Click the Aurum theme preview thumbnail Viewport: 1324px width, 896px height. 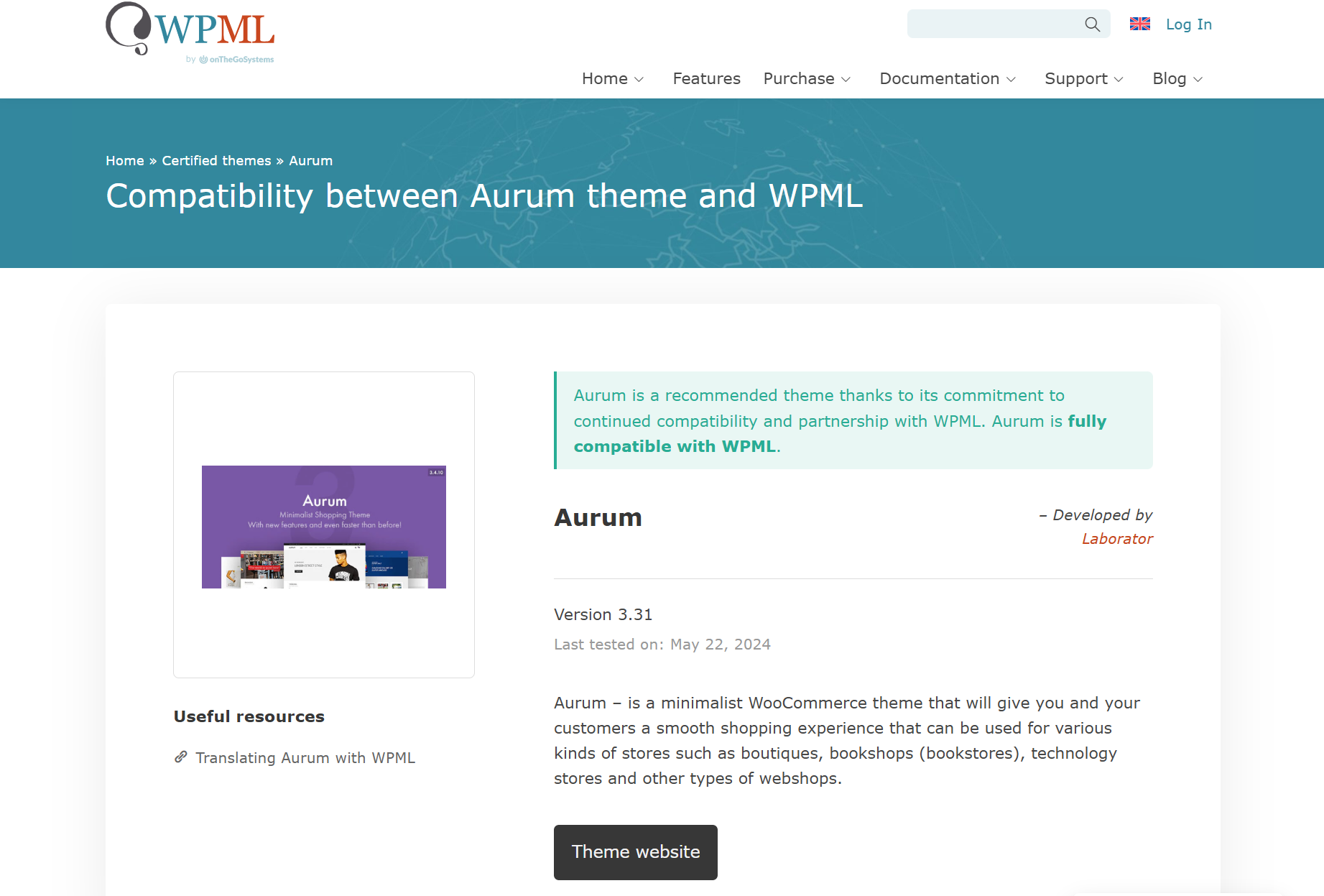324,527
